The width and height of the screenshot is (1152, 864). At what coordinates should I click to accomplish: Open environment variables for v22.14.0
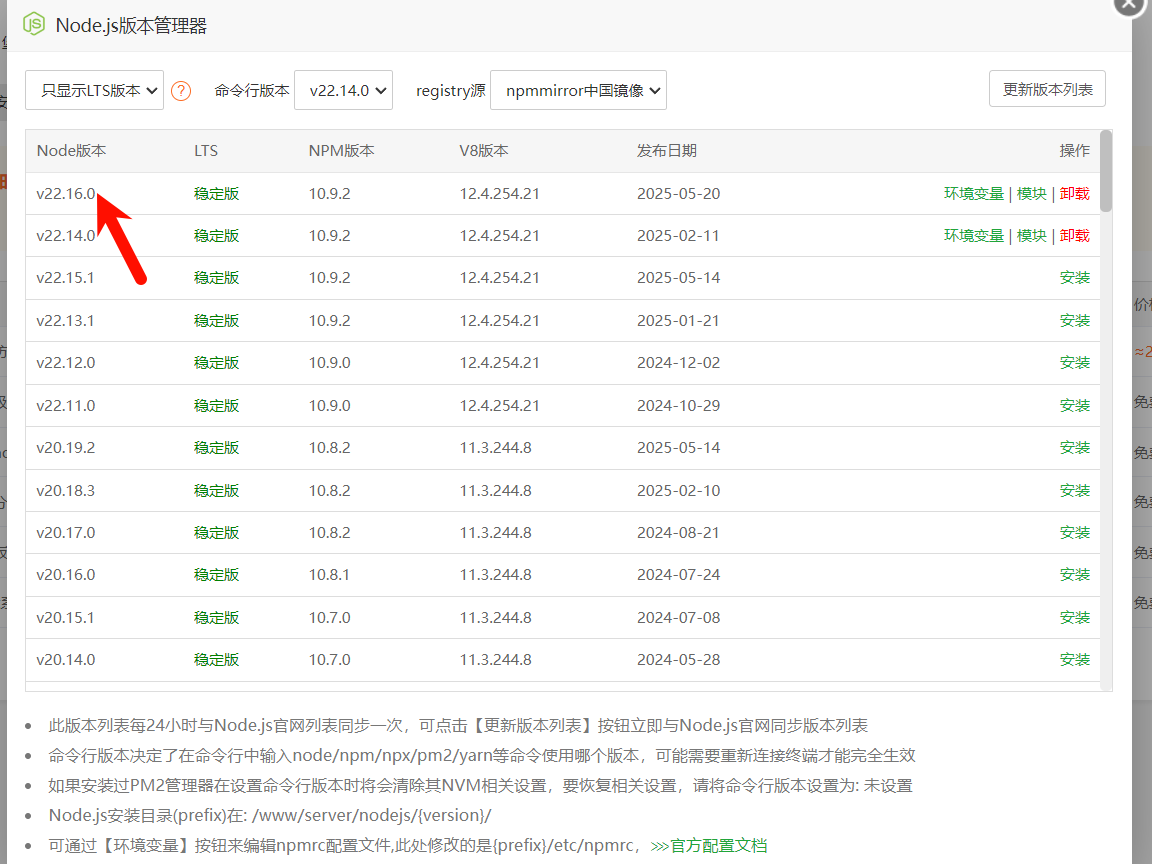click(973, 235)
